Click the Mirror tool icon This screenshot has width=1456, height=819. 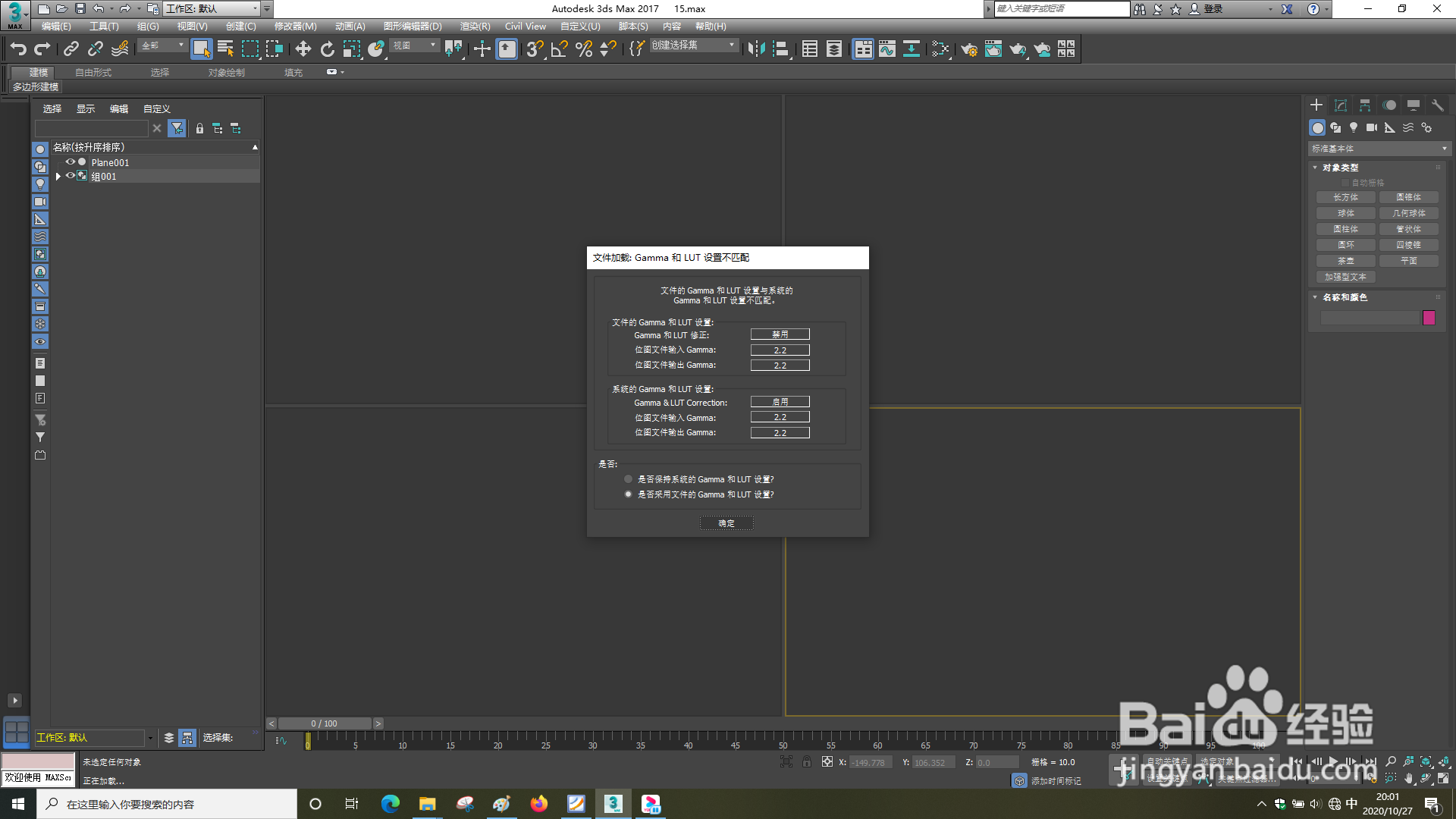tap(756, 49)
